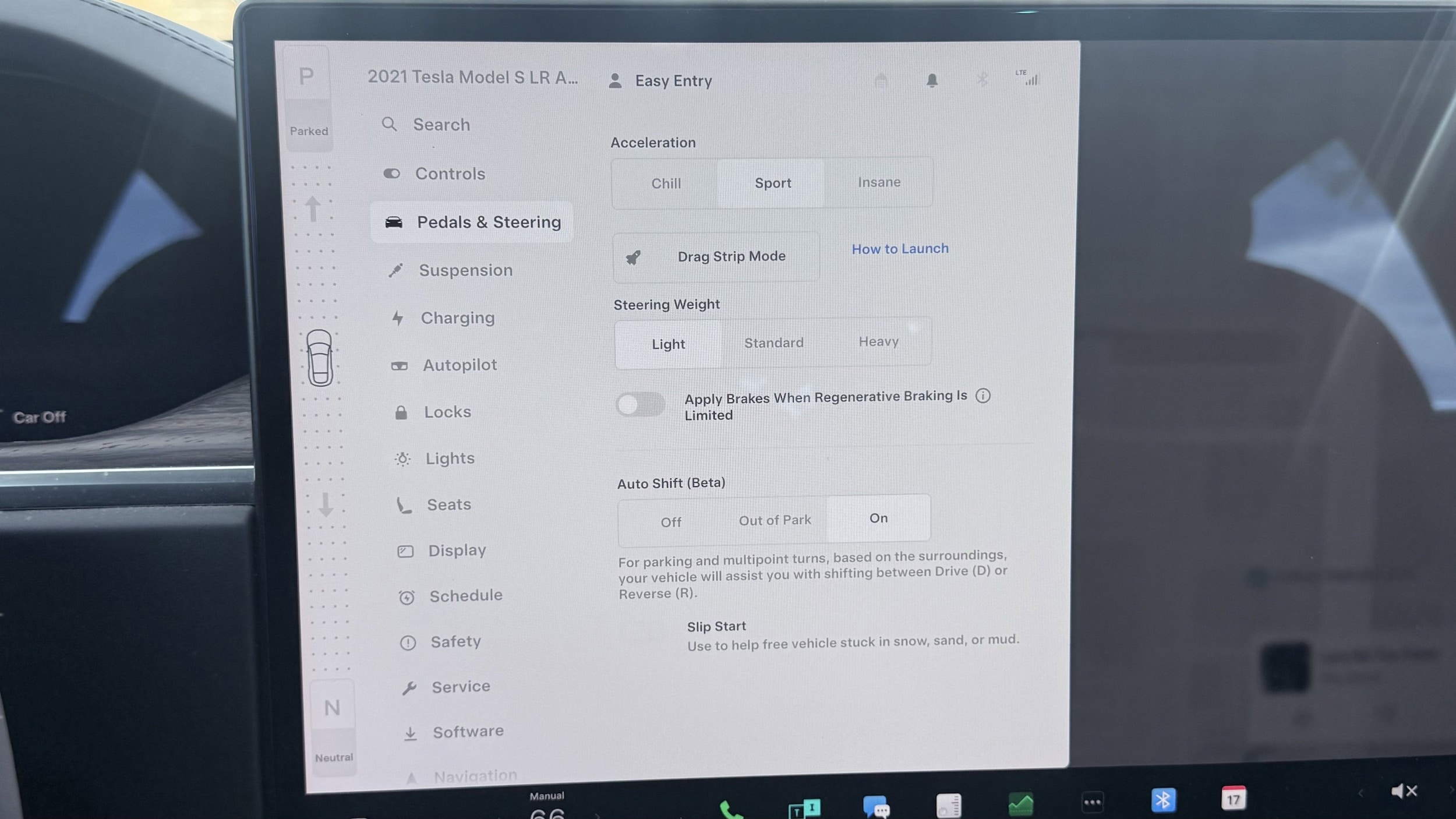The height and width of the screenshot is (819, 1456).
Task: Toggle Apply Brakes When Regenerative Braking Limited
Action: (641, 404)
